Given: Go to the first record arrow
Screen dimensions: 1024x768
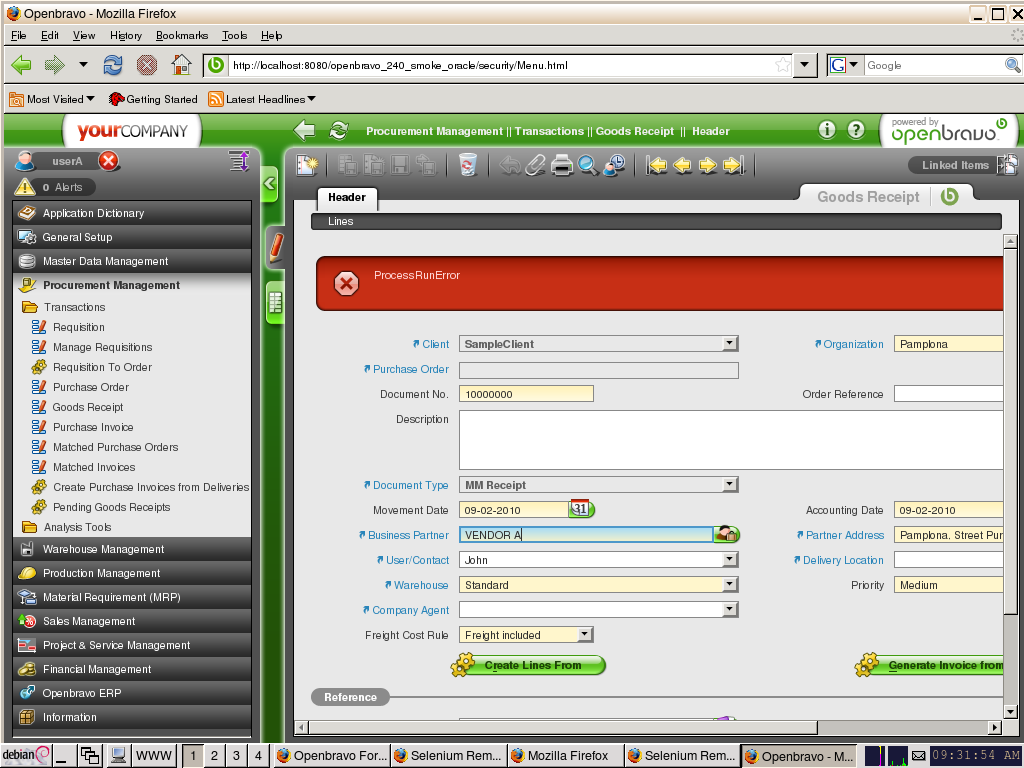Looking at the screenshot, I should [x=656, y=166].
